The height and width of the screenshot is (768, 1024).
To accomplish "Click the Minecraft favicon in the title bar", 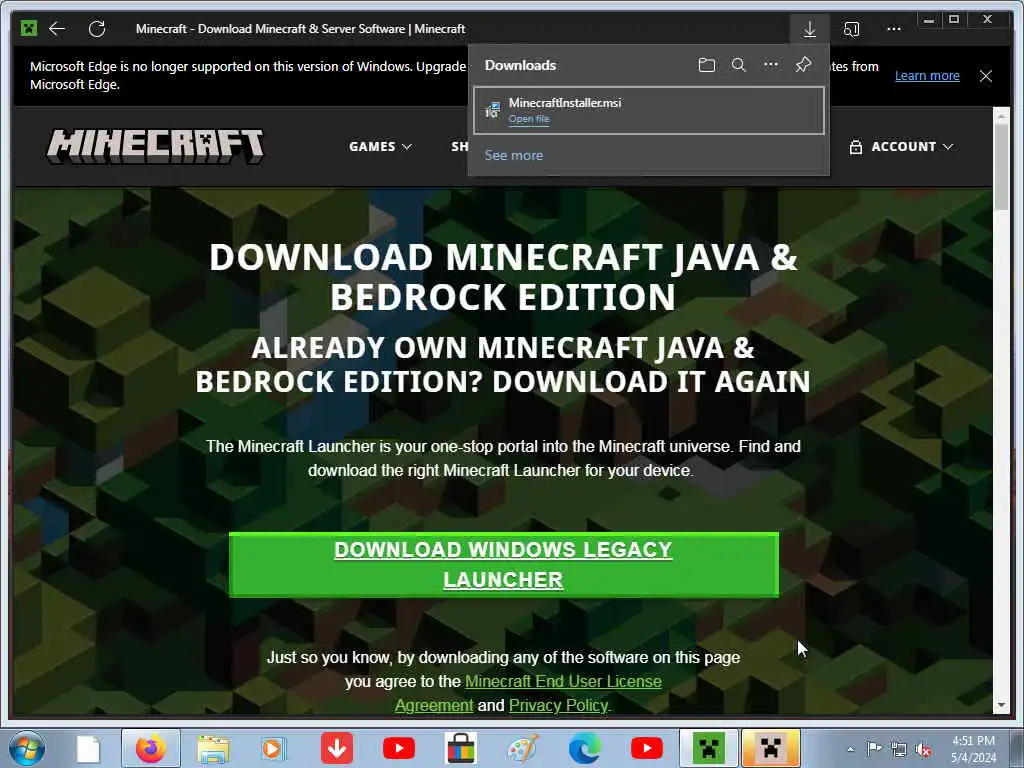I will coord(29,28).
